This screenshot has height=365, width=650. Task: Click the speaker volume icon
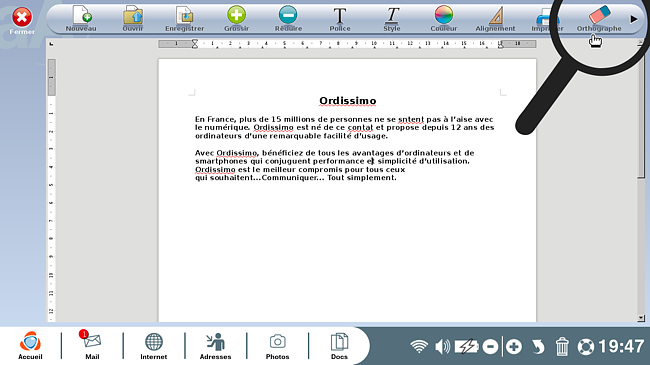tap(442, 346)
